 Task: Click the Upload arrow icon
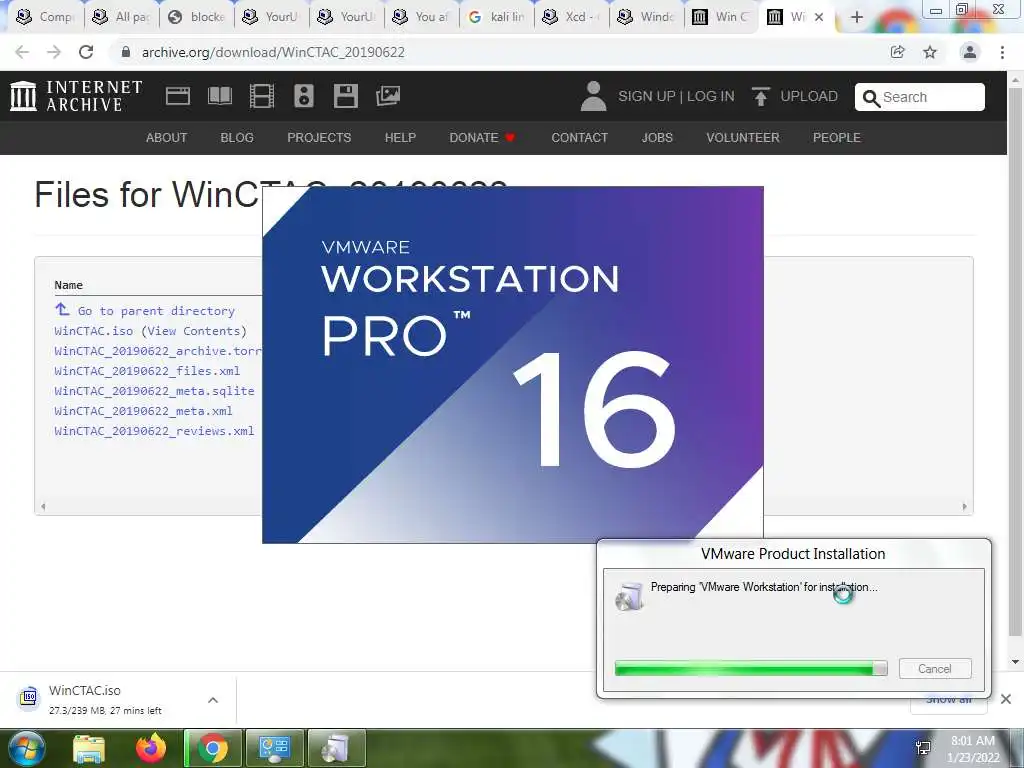pos(760,96)
